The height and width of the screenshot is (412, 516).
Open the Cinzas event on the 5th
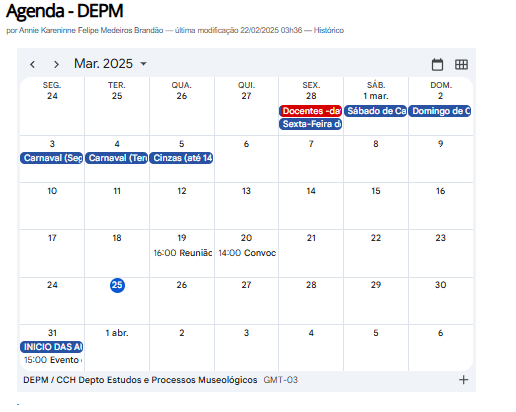[181, 158]
